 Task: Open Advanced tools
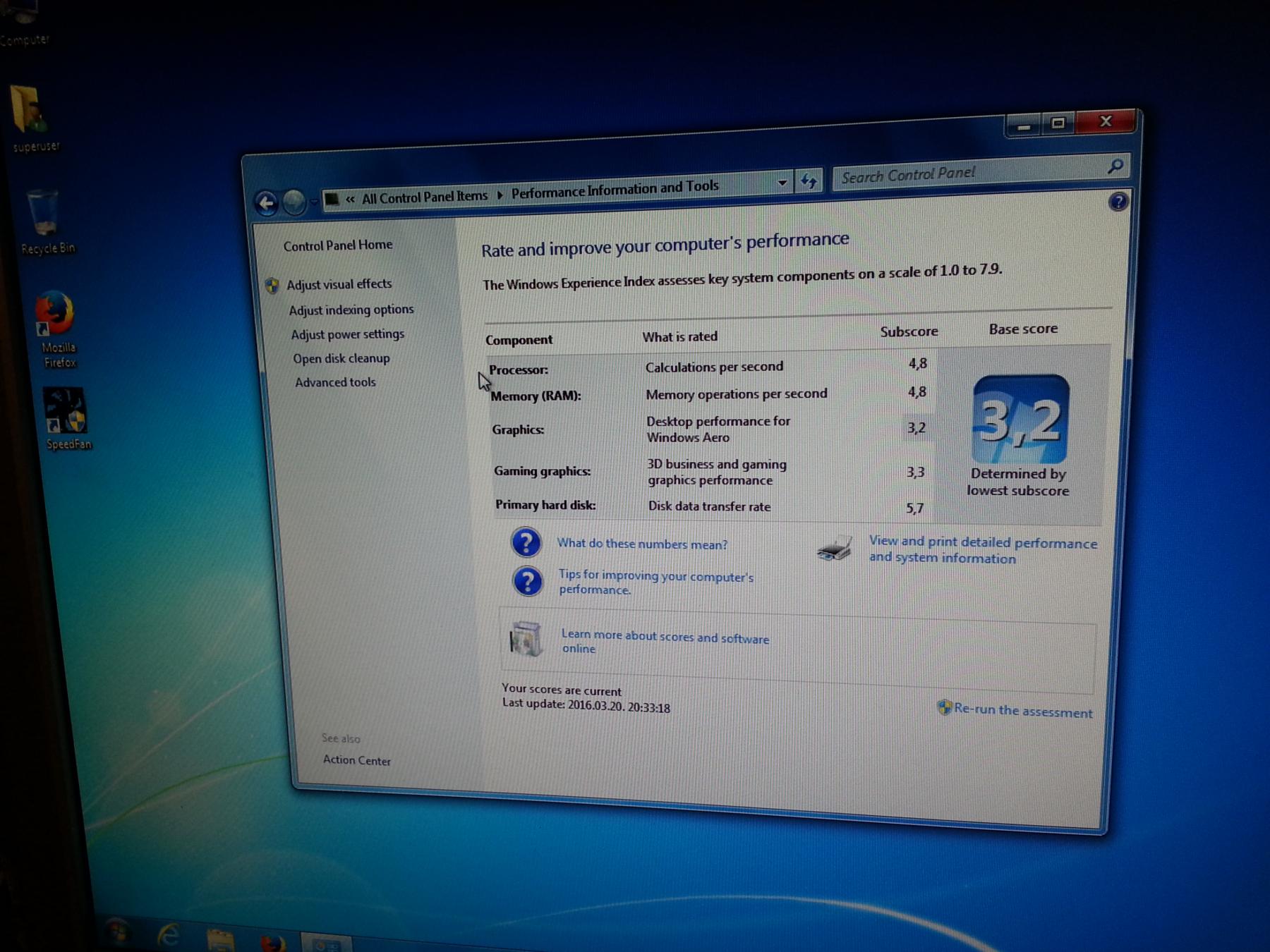(x=335, y=382)
